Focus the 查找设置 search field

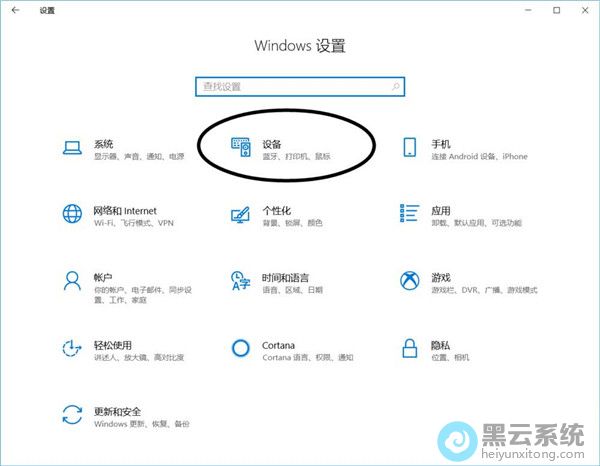tap(300, 87)
